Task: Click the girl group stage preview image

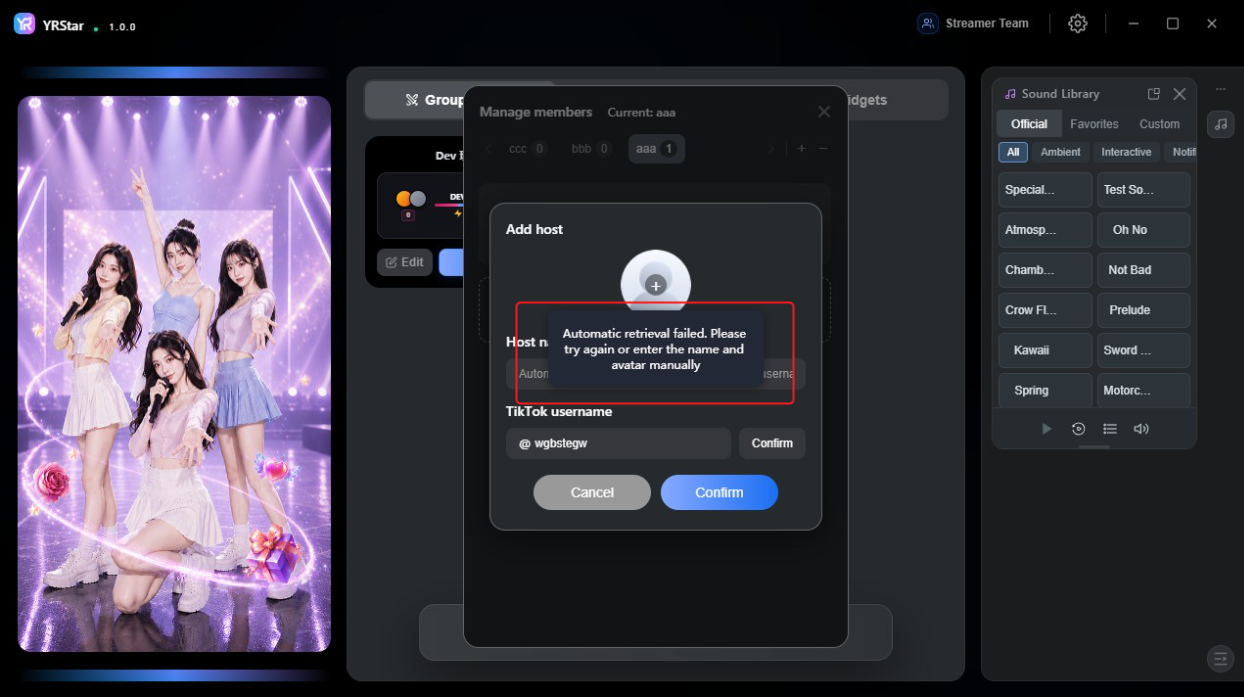Action: (x=174, y=374)
